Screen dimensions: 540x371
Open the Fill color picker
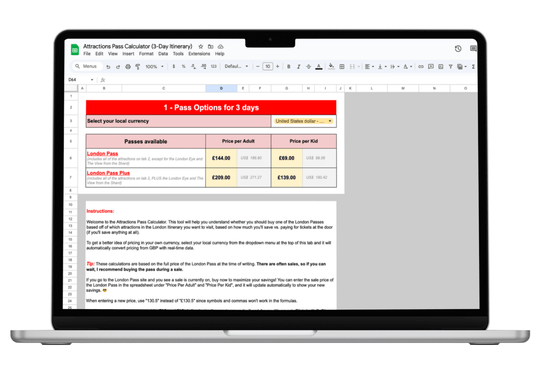331,66
